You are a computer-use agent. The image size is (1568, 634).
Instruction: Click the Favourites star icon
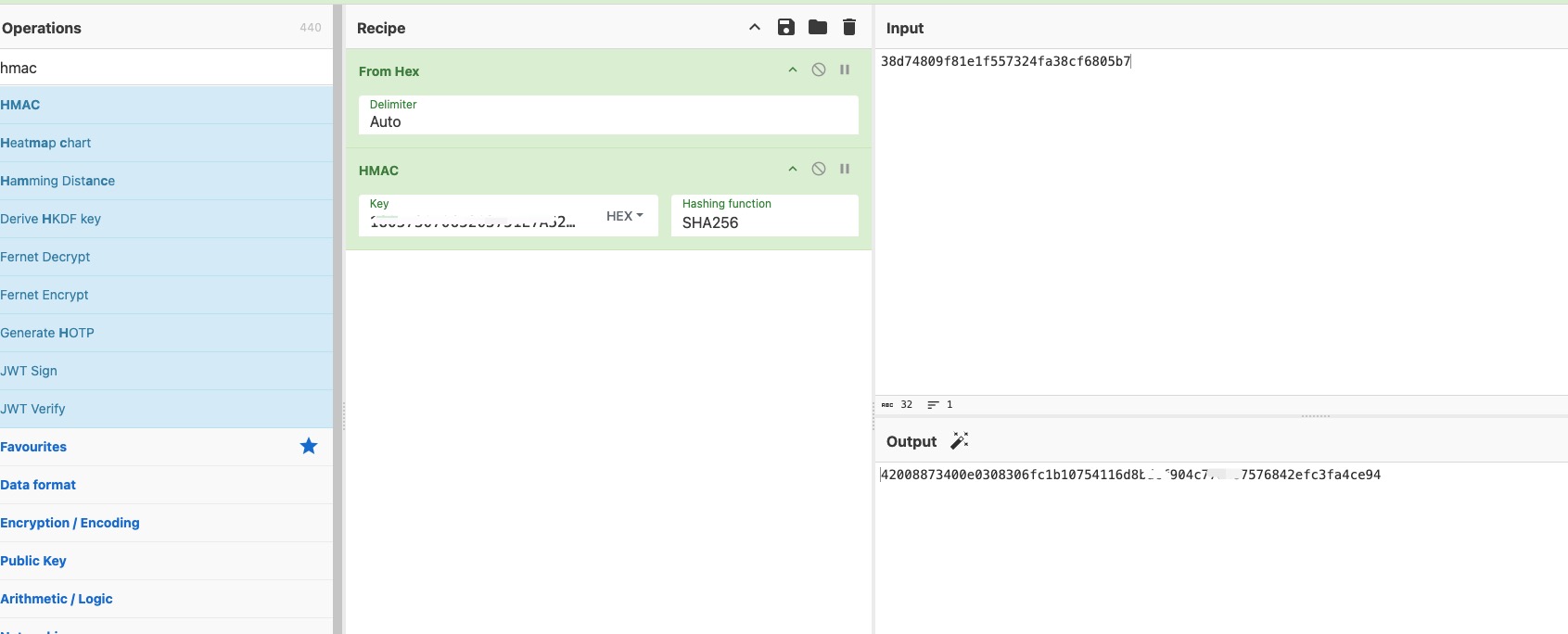tap(309, 447)
